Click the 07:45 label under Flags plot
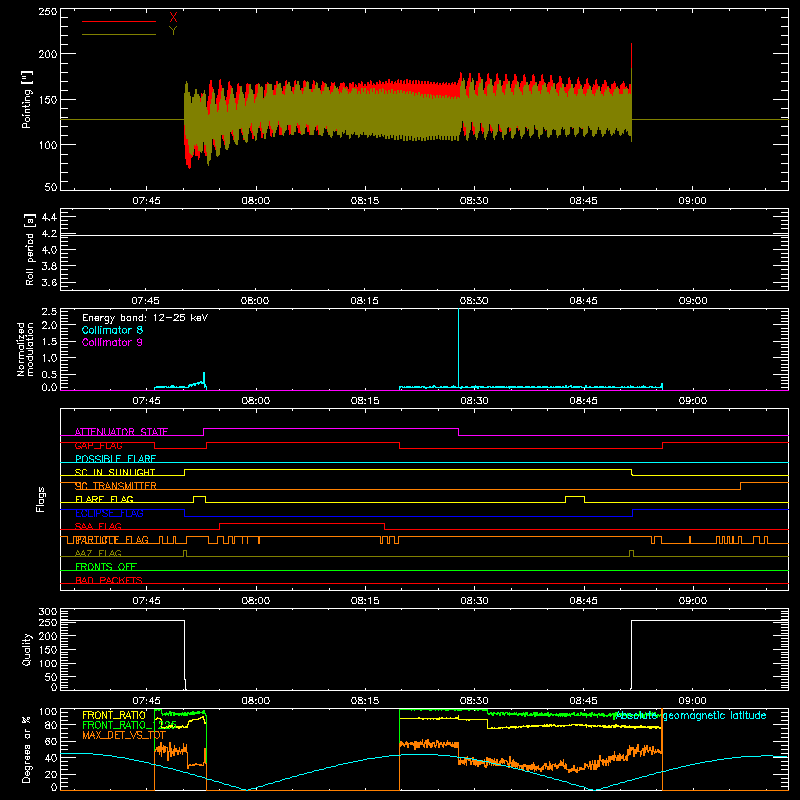 tap(146, 601)
